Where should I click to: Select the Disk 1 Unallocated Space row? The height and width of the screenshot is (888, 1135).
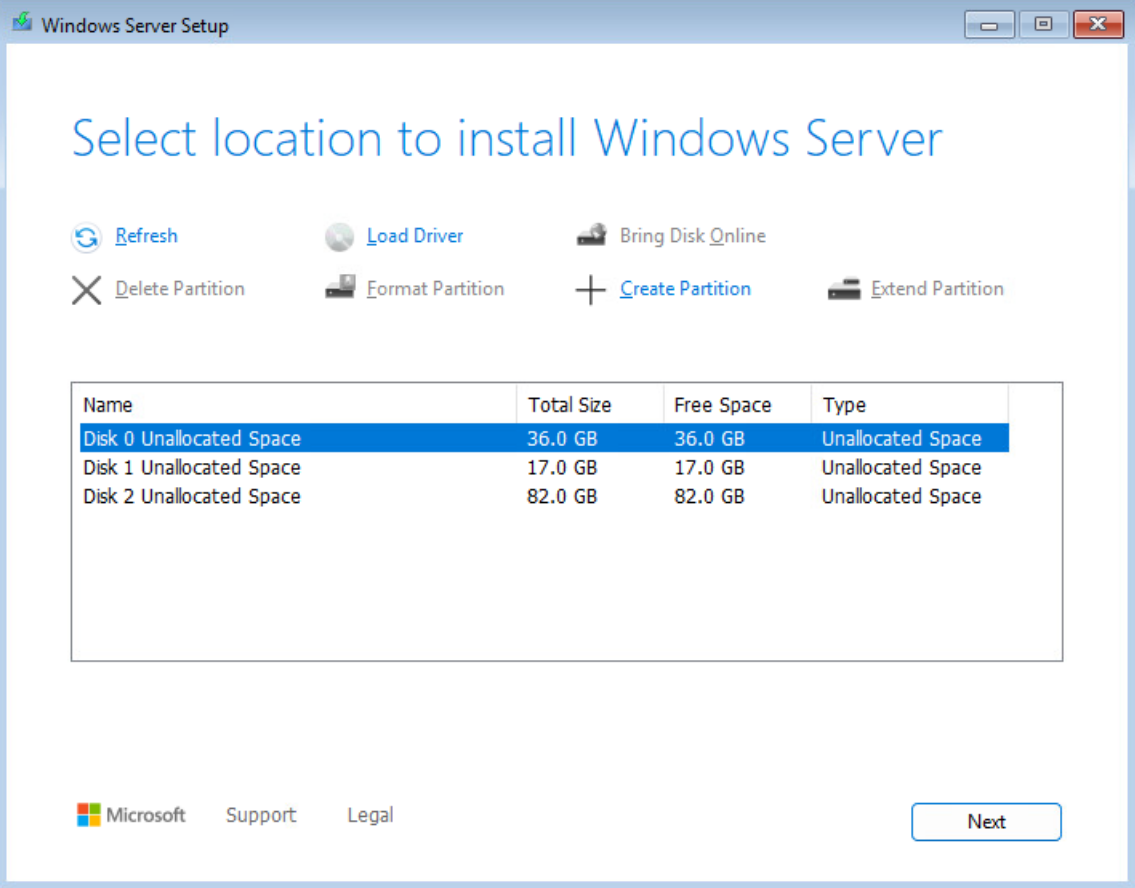click(x=544, y=468)
